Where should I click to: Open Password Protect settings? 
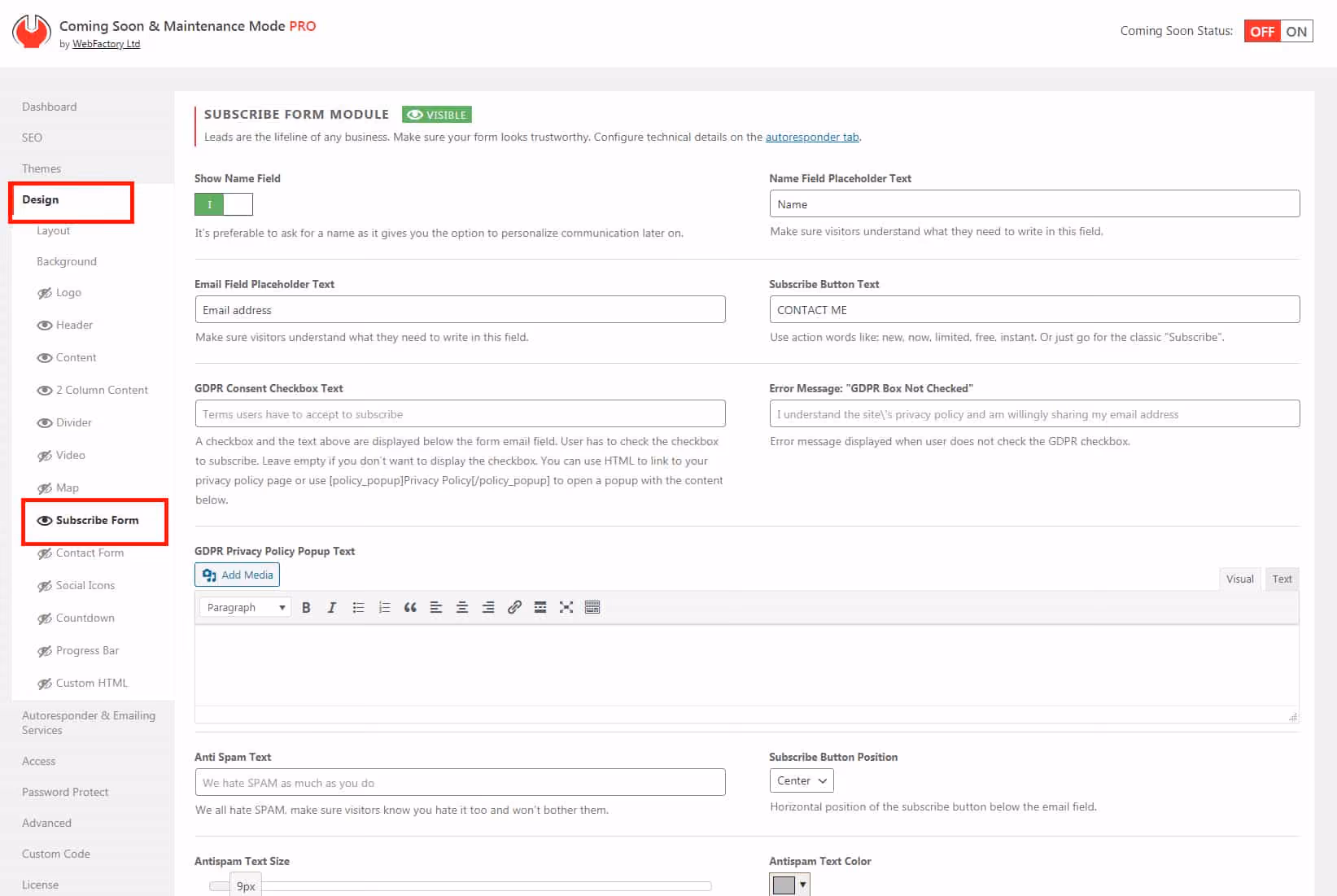coord(65,792)
